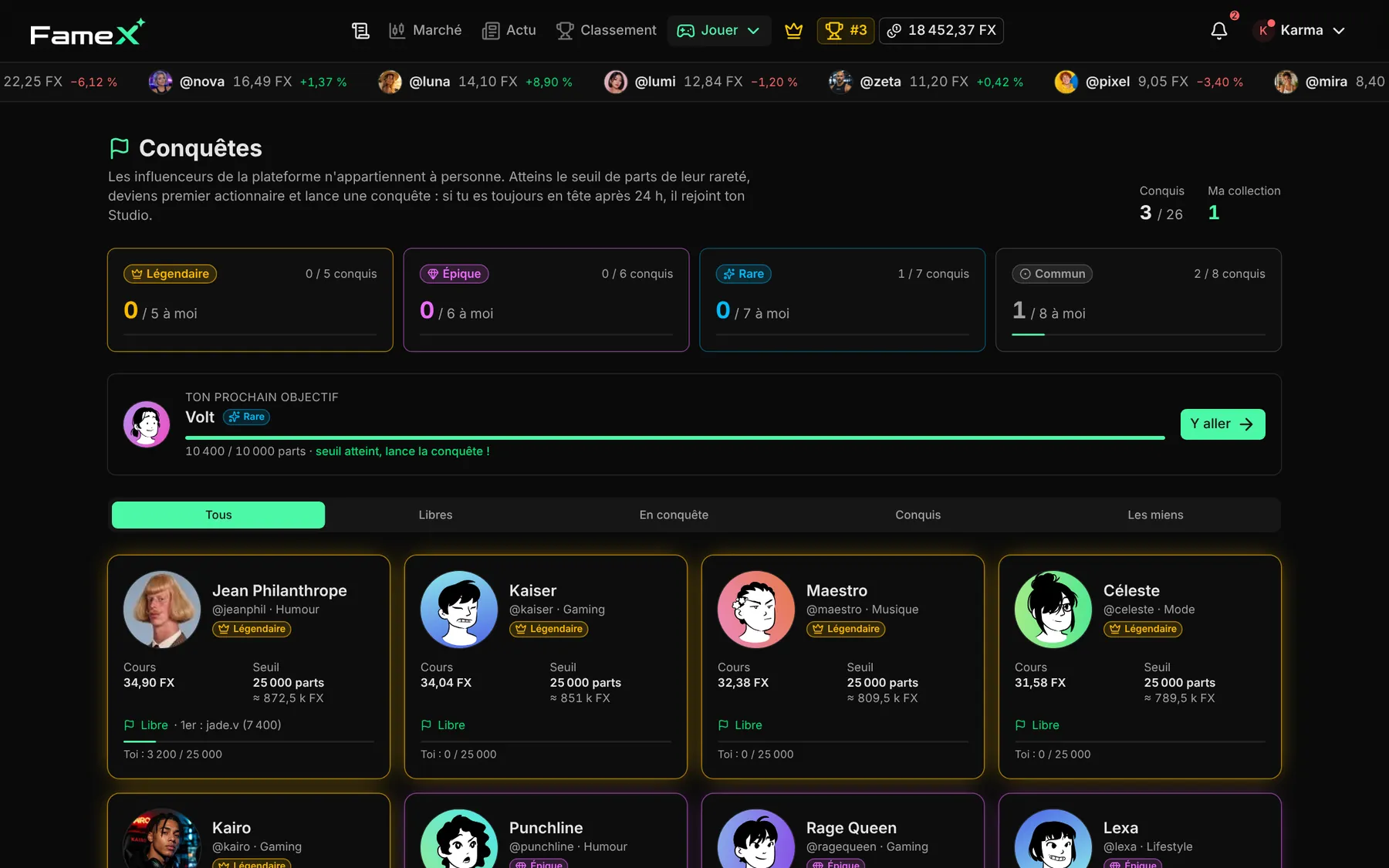Open Jean Philanthrope's avatar photo
This screenshot has width=1389, height=868.
point(162,610)
